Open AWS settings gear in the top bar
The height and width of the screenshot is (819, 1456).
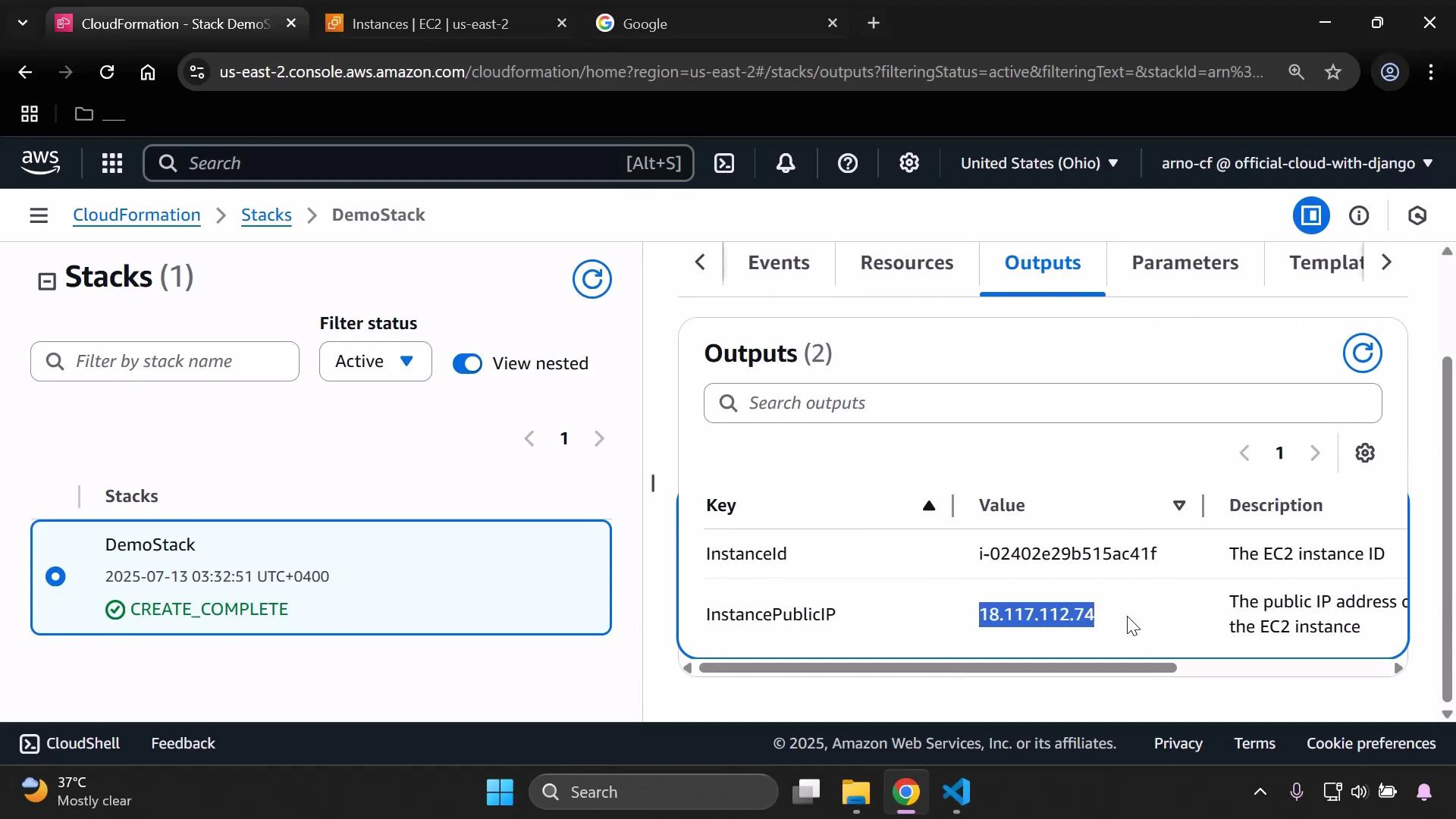click(908, 163)
